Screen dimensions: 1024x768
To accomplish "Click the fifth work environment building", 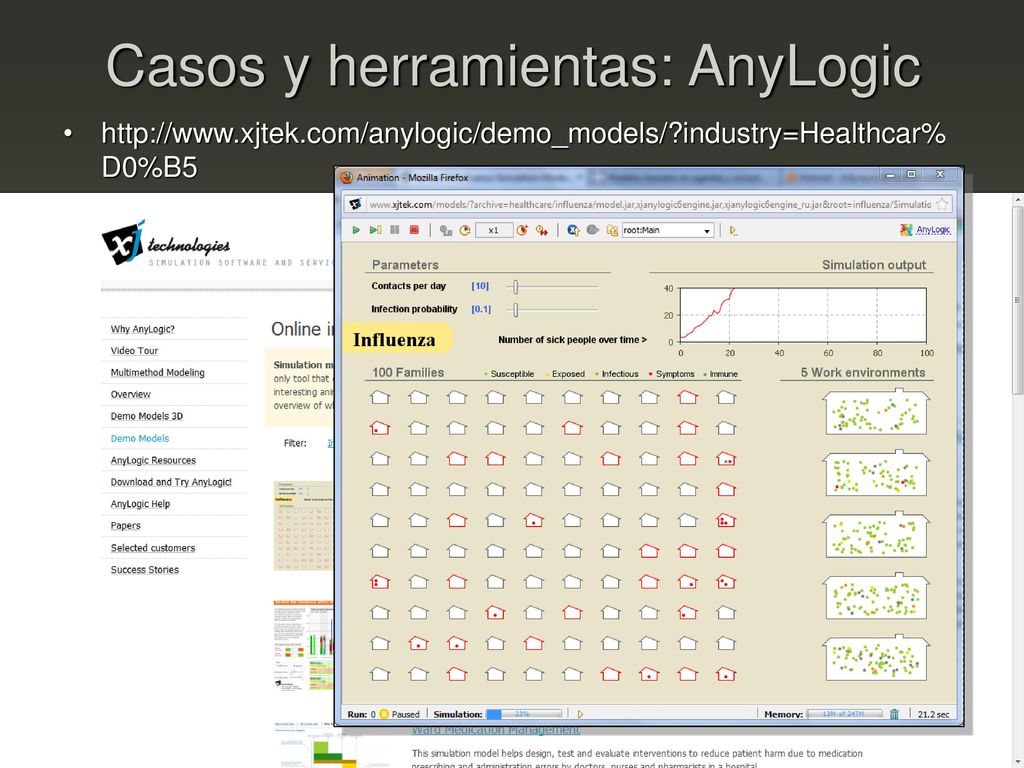I will tap(876, 657).
